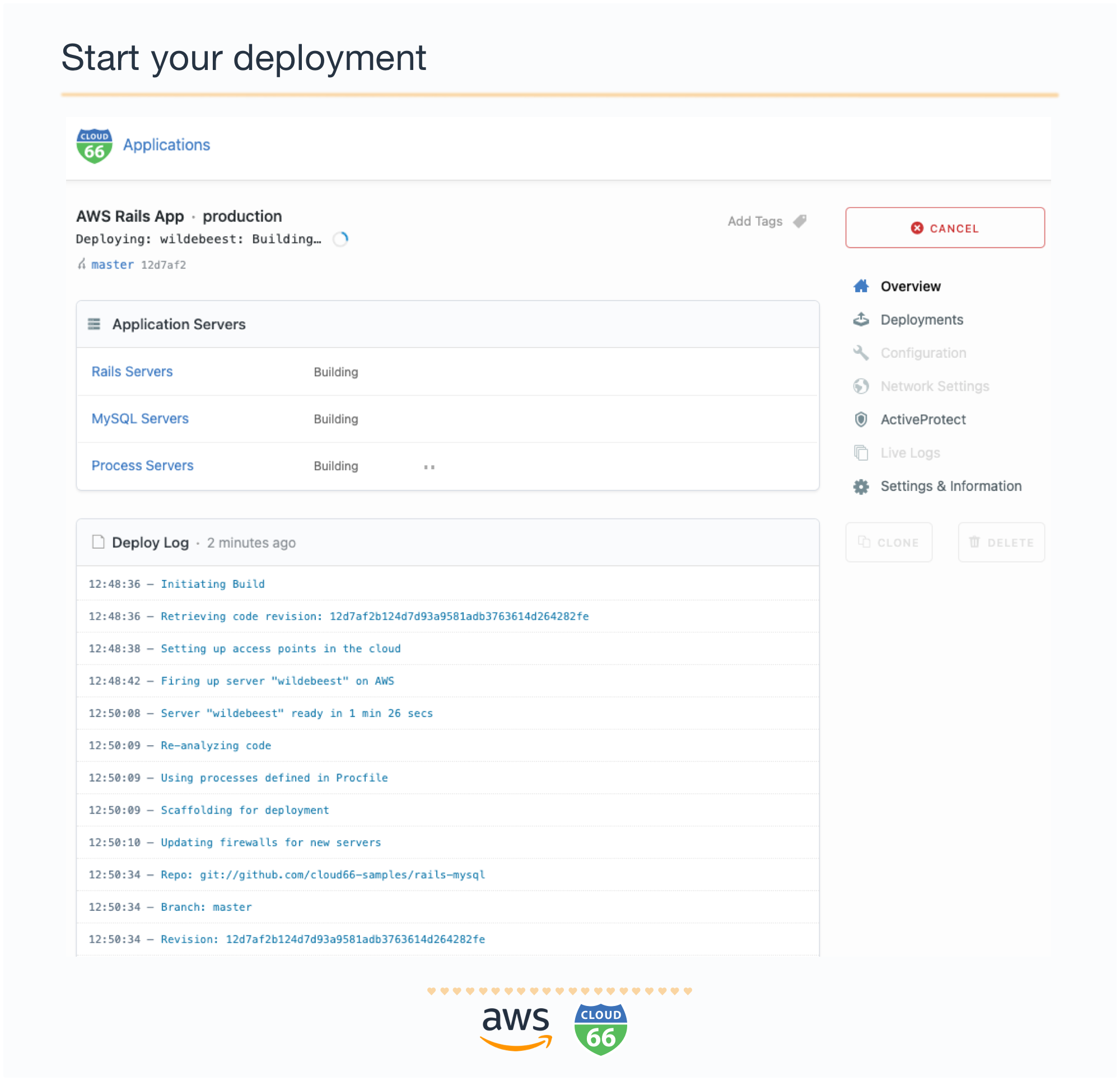This screenshot has height=1081, width=1120.
Task: Open the Overview menu item
Action: coord(911,286)
